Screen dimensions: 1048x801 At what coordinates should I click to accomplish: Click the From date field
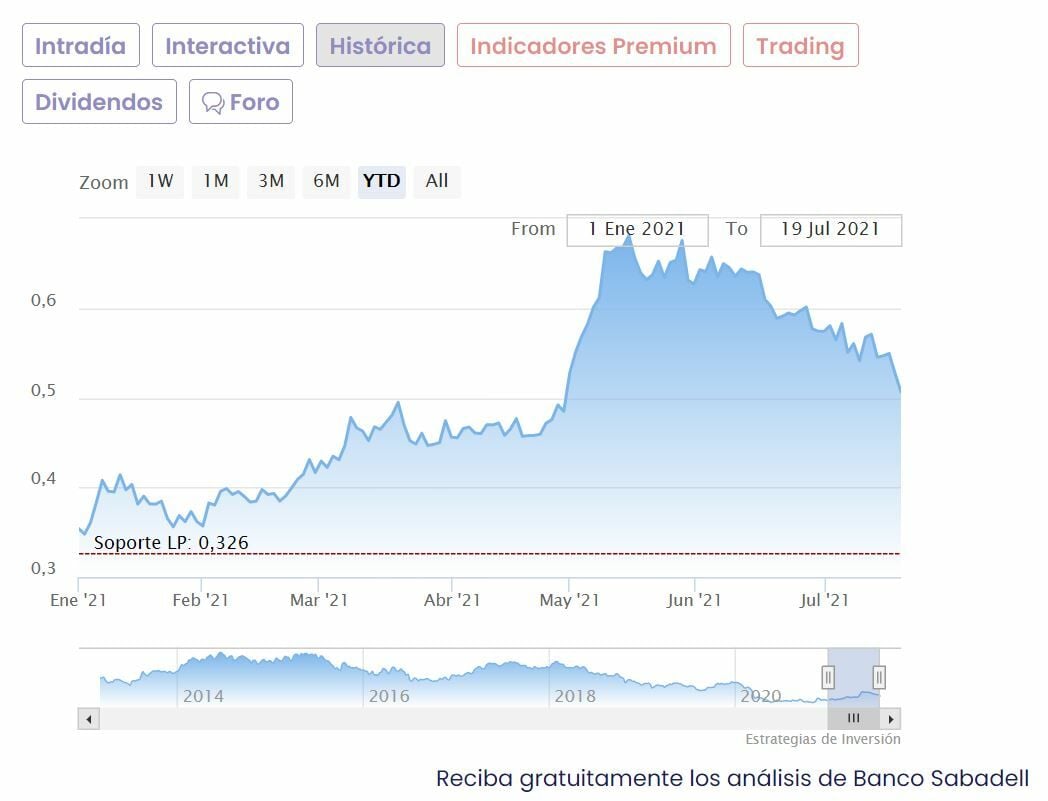click(637, 229)
